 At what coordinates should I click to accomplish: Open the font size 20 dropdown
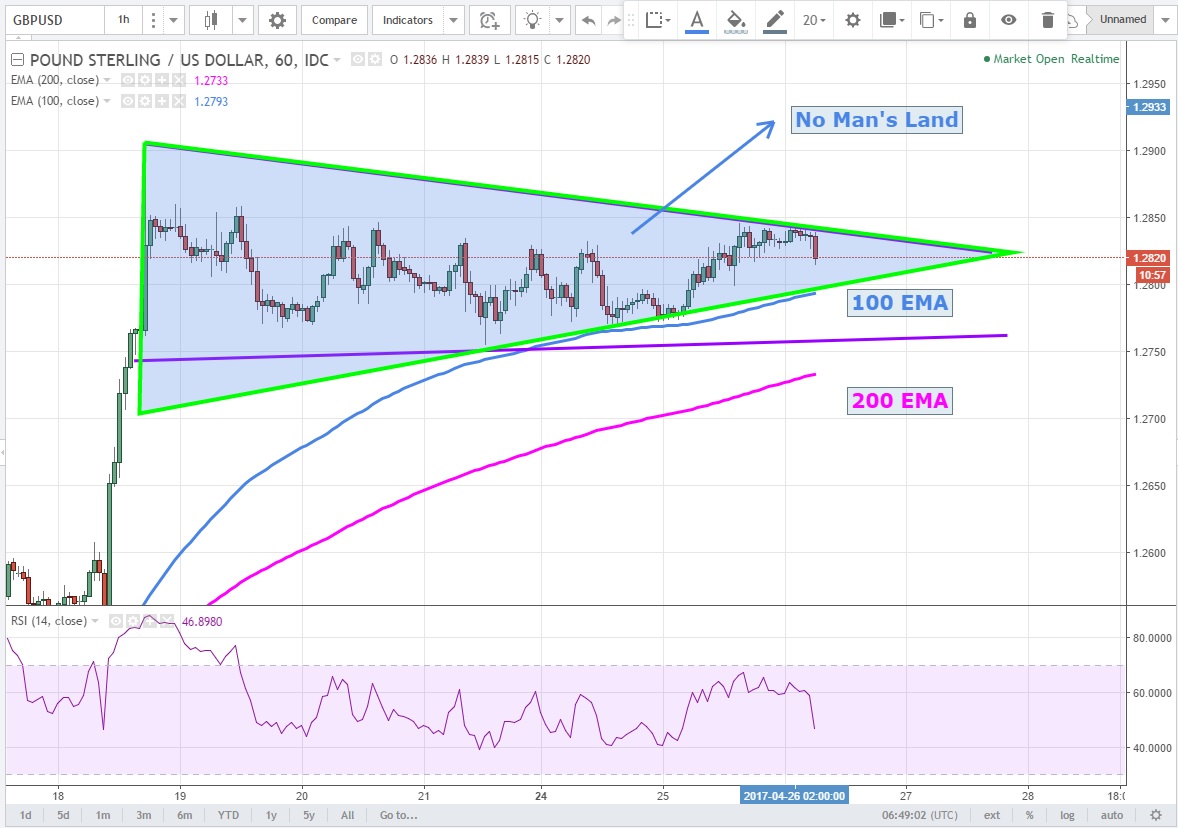(x=815, y=20)
